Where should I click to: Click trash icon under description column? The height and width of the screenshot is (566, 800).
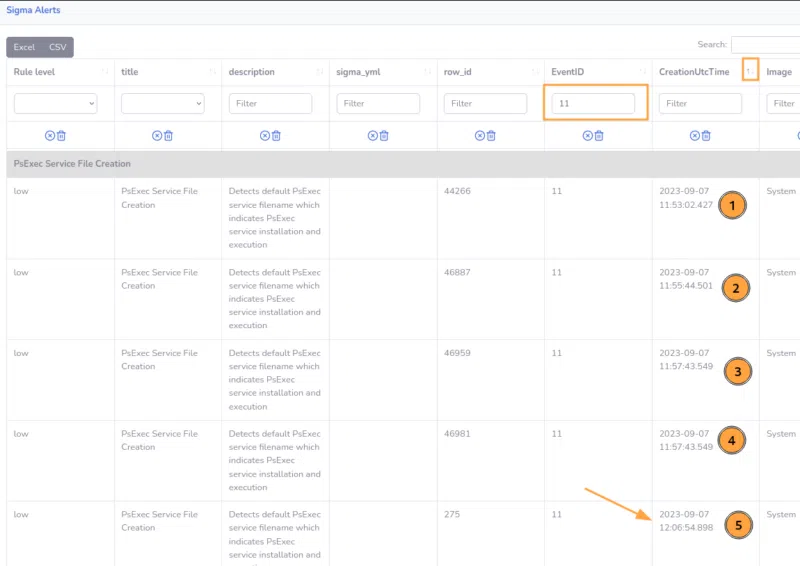click(x=276, y=136)
